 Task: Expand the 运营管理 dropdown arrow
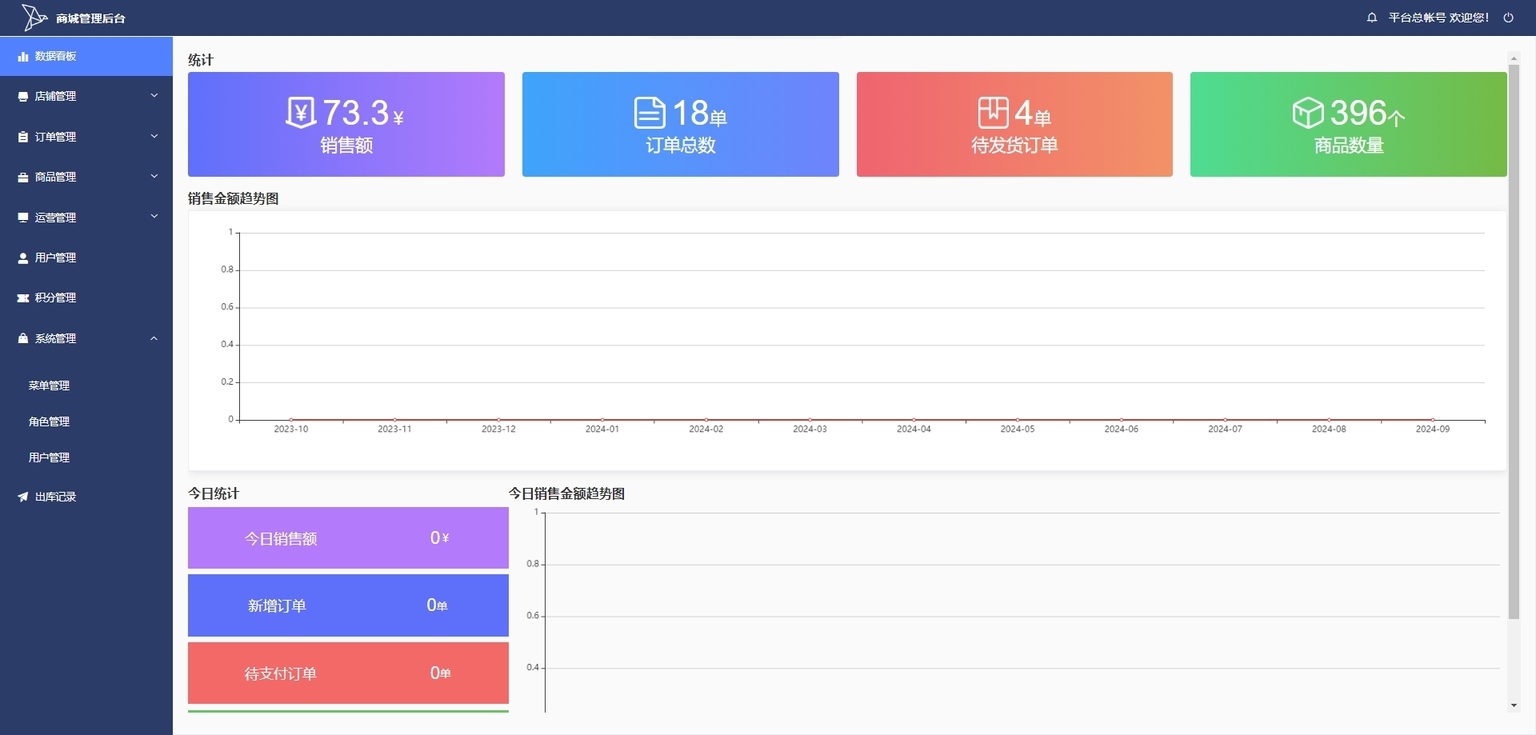[x=154, y=216]
